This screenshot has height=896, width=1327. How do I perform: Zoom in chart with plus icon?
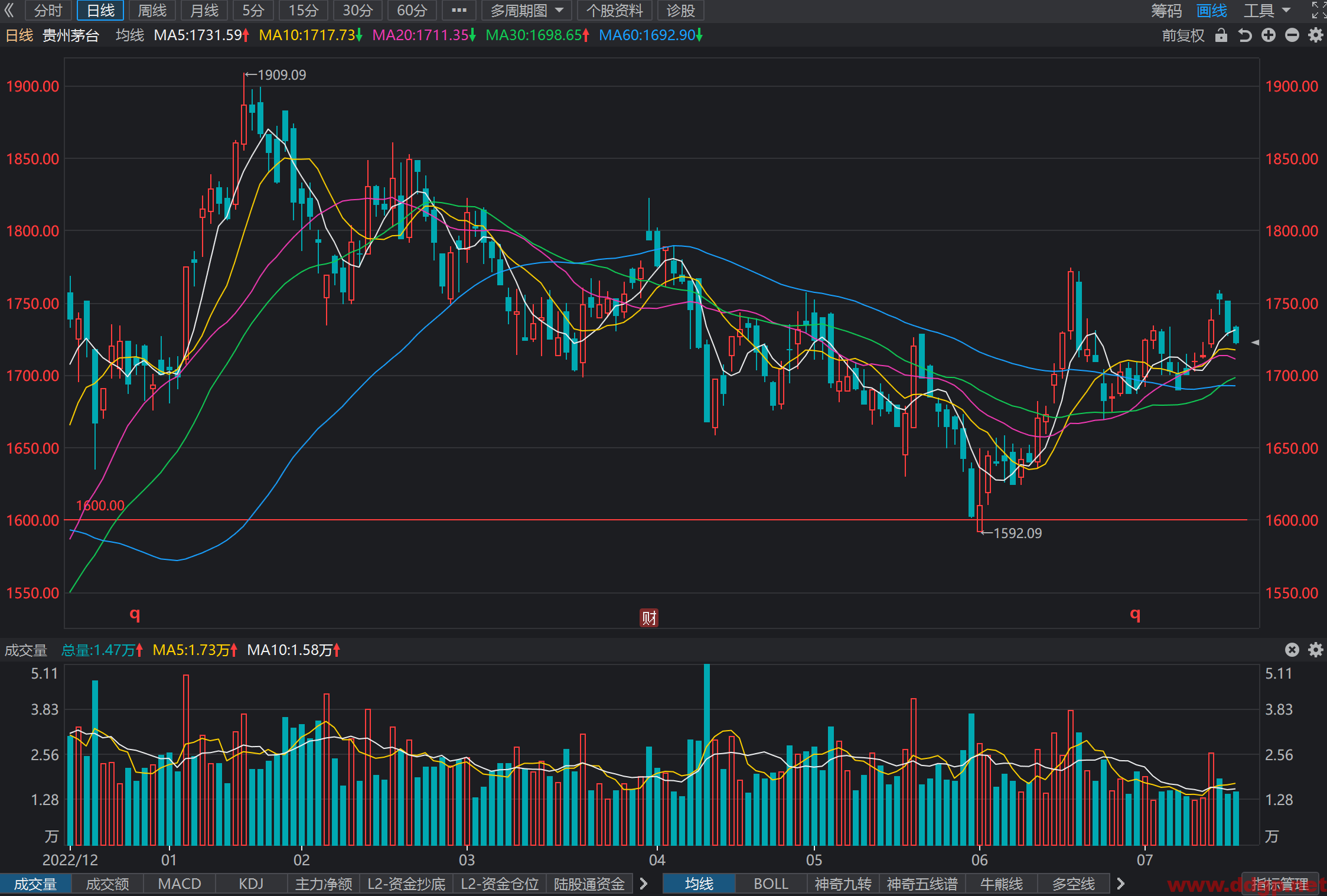click(1269, 35)
